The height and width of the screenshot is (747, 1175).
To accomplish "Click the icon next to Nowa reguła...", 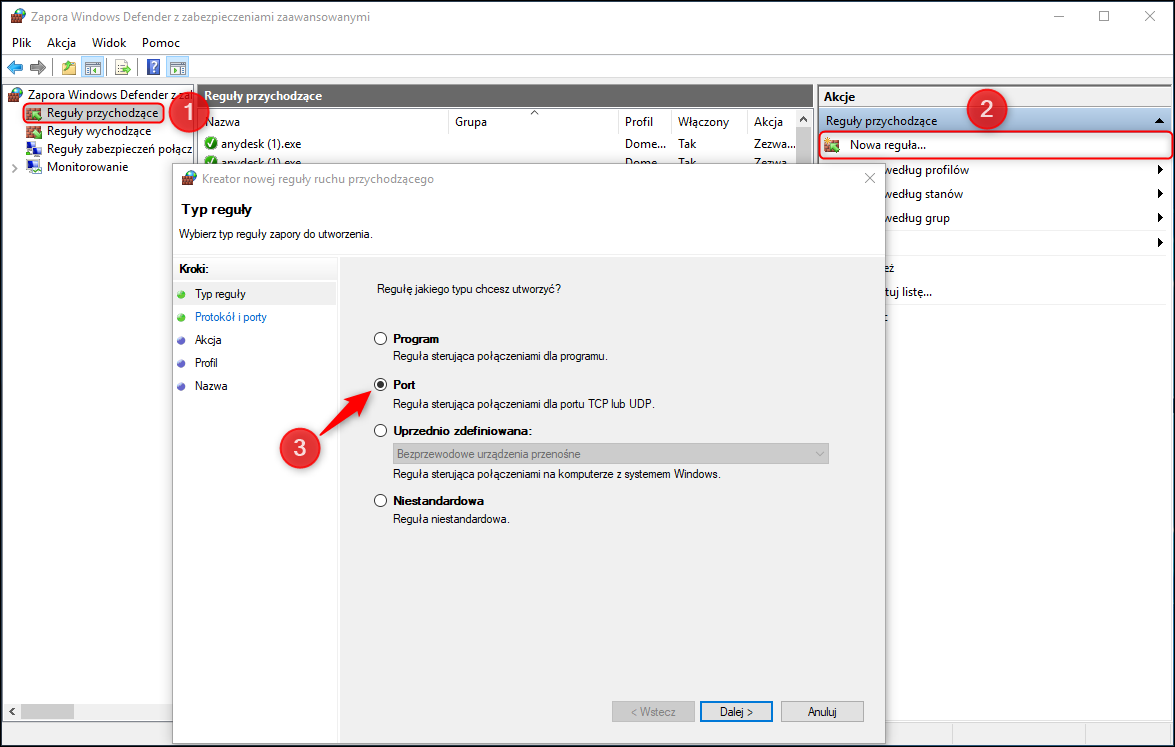I will pos(832,145).
